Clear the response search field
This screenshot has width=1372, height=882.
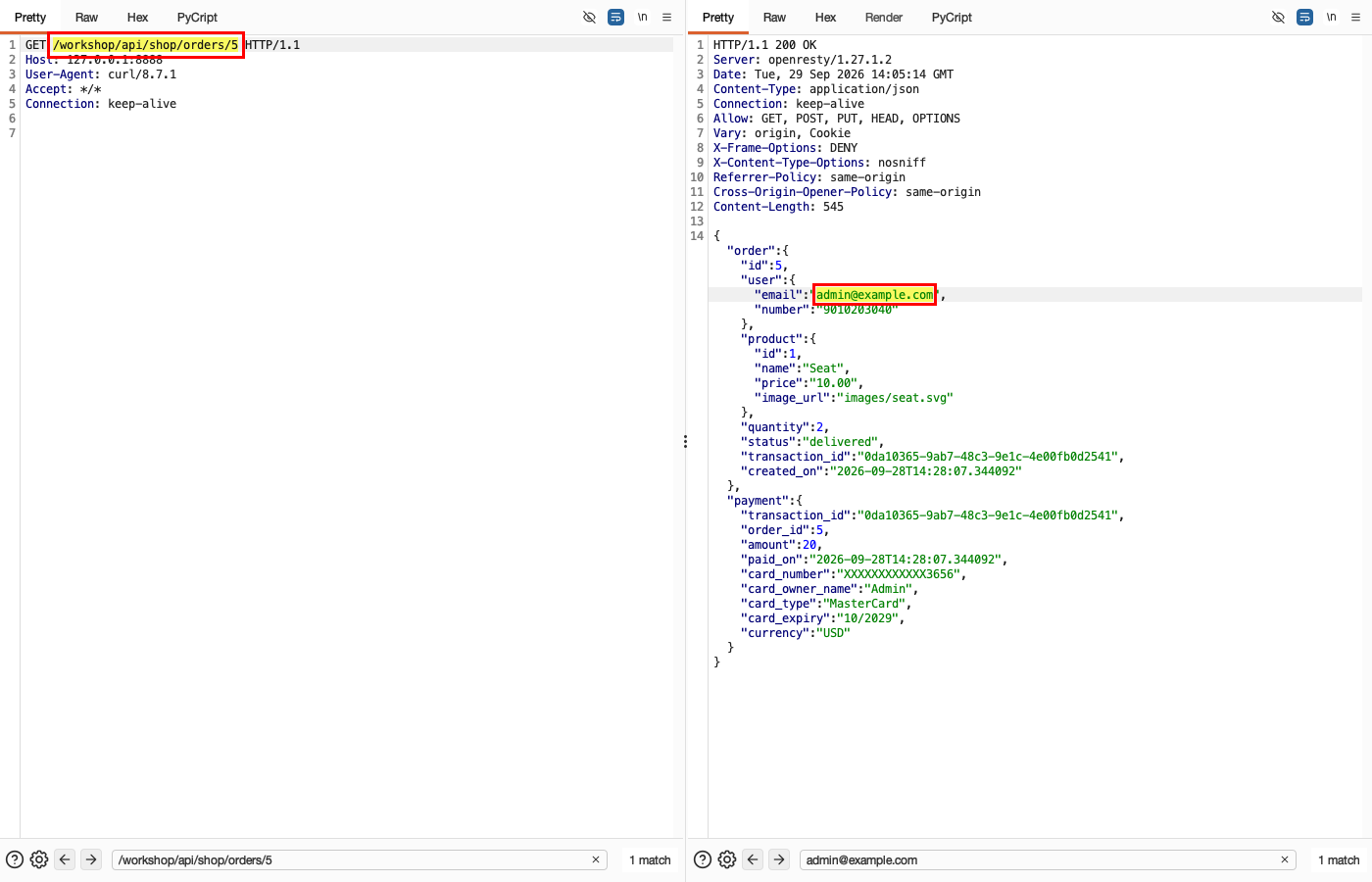(1284, 859)
